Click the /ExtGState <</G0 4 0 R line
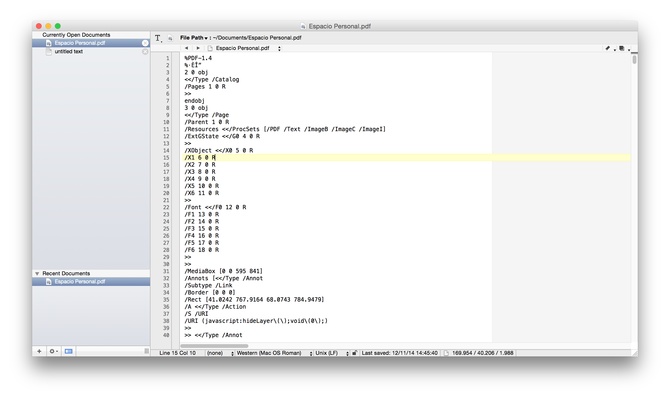Viewport: 670px width, 400px height. coord(222,136)
